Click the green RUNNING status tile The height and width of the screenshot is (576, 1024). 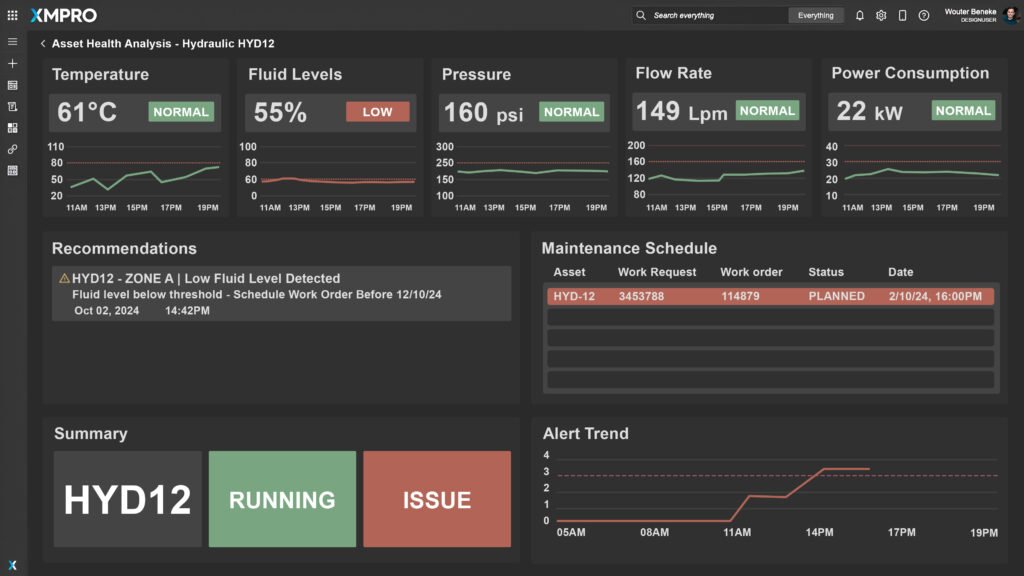coord(282,499)
